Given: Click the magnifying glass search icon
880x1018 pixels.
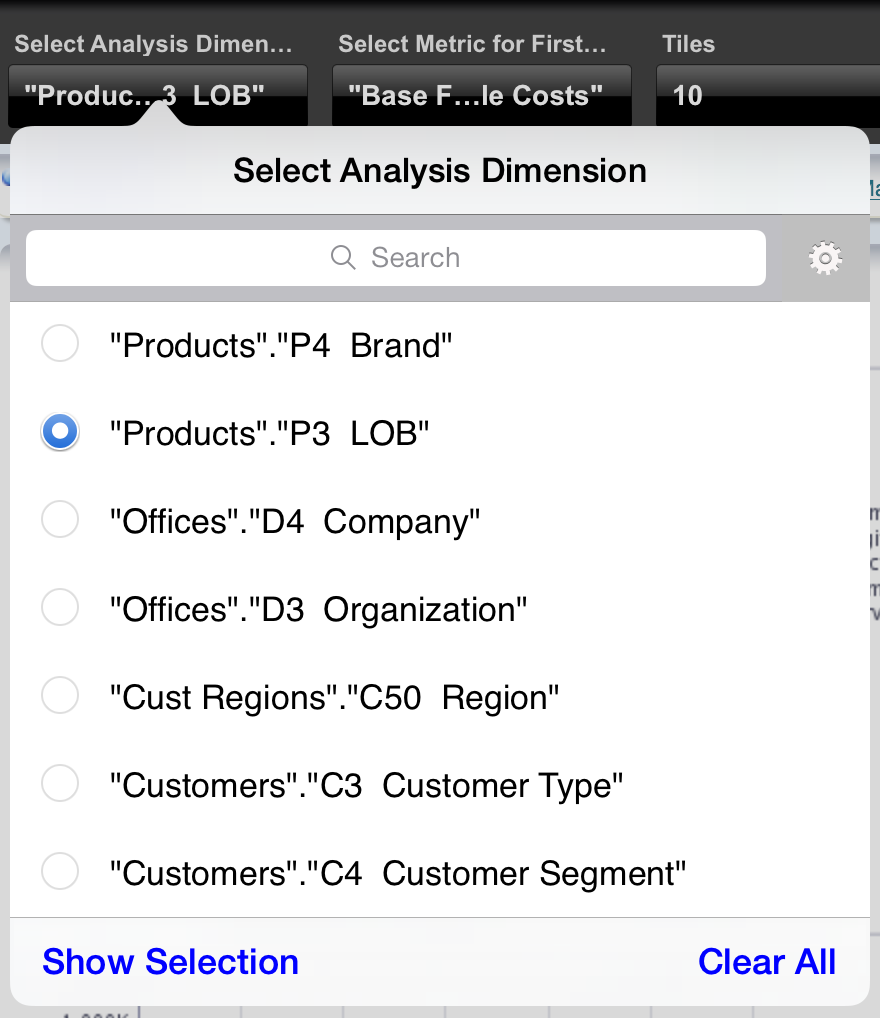Looking at the screenshot, I should coord(343,258).
